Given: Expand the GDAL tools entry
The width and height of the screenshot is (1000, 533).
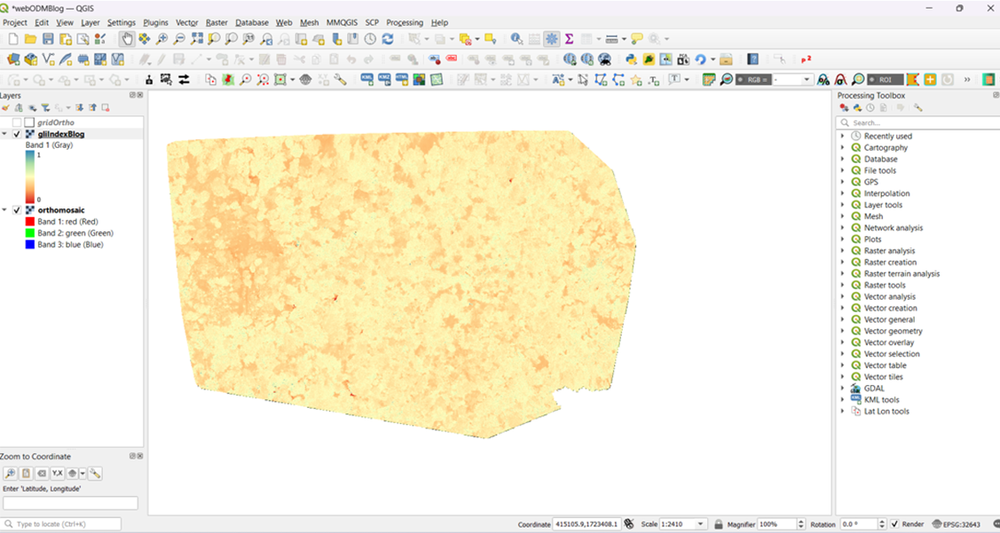Looking at the screenshot, I should coord(843,388).
